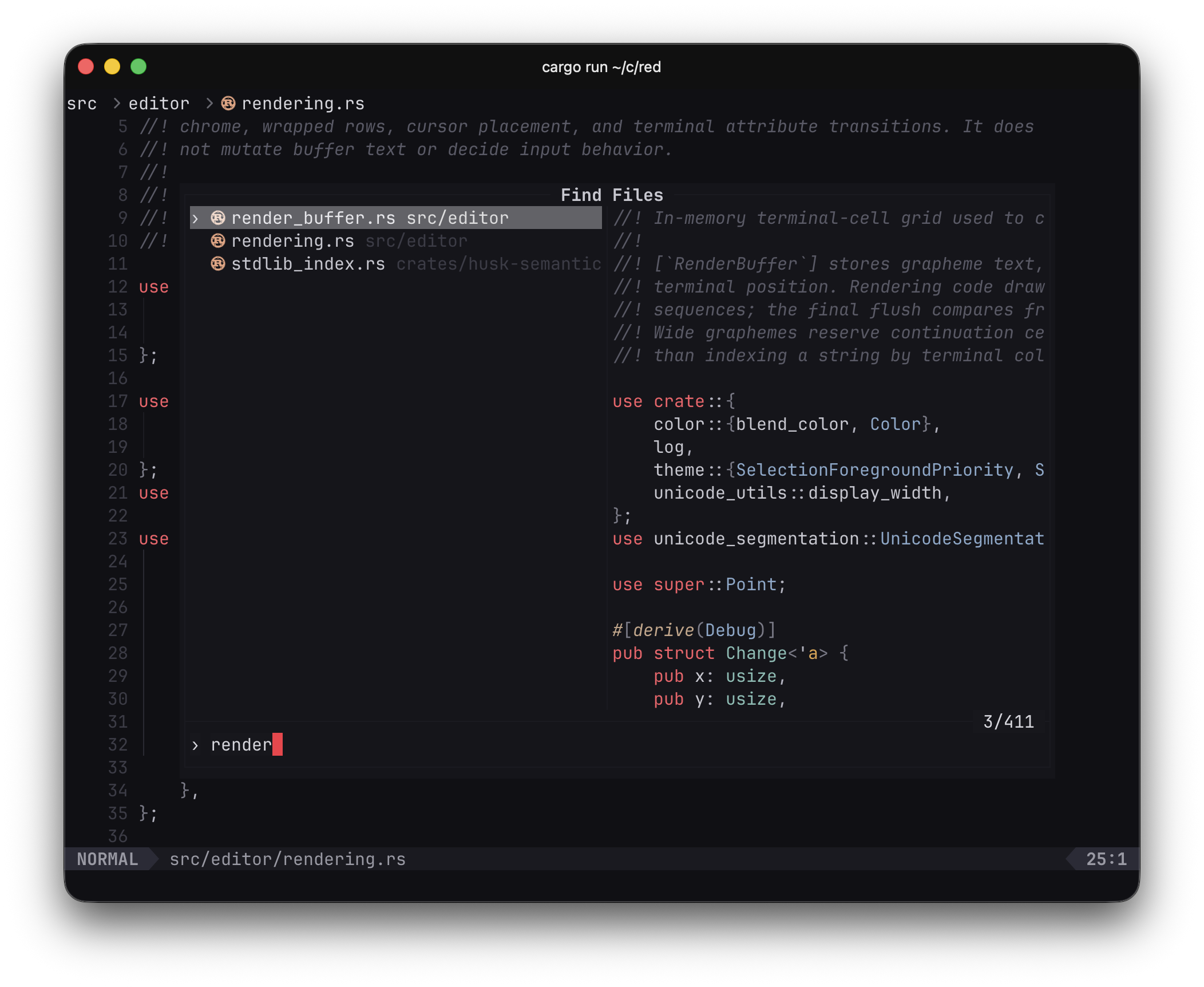Select the render_buffer.rs result
Image resolution: width=1204 pixels, height=987 pixels.
(395, 218)
